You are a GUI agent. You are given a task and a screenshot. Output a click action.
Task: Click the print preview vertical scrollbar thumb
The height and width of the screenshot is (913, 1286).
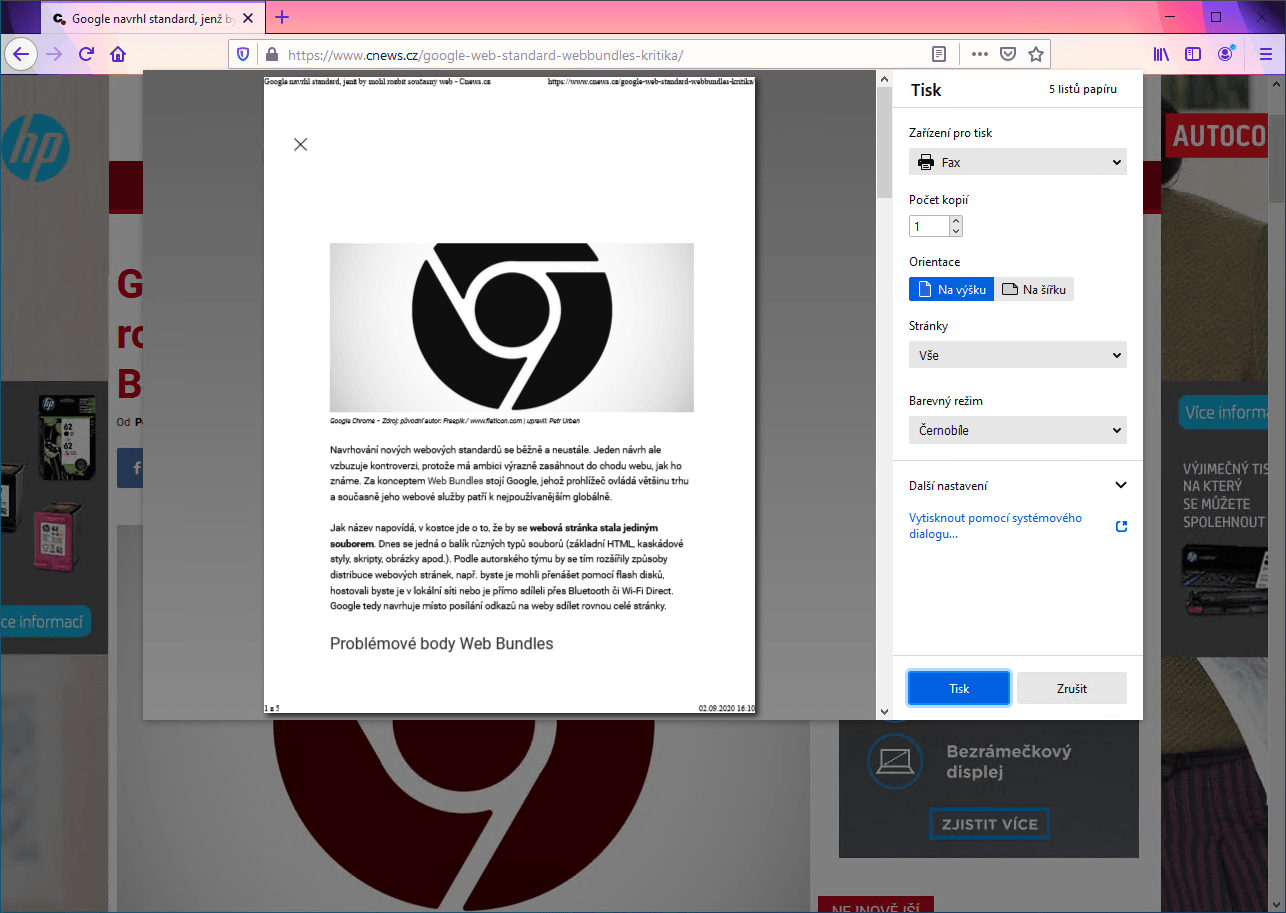884,142
